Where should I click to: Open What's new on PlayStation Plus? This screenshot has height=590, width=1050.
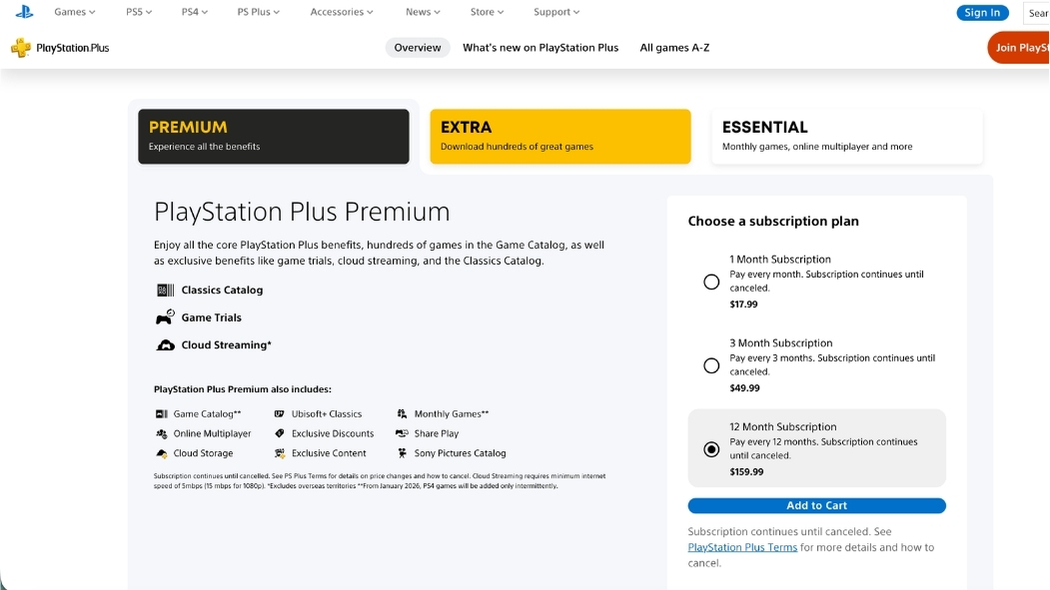pos(540,48)
